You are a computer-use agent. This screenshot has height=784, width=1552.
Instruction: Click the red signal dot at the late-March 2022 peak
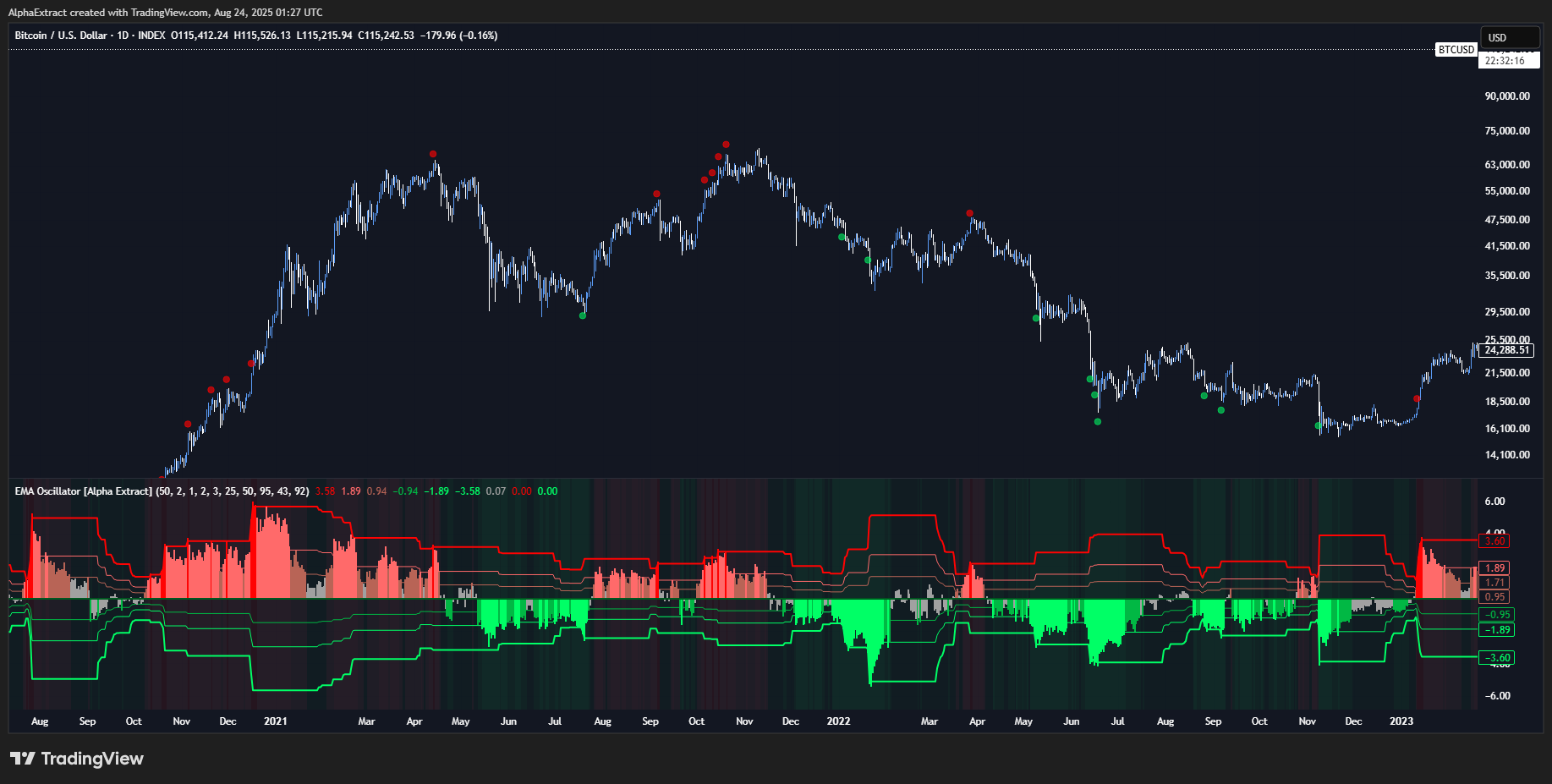970,213
